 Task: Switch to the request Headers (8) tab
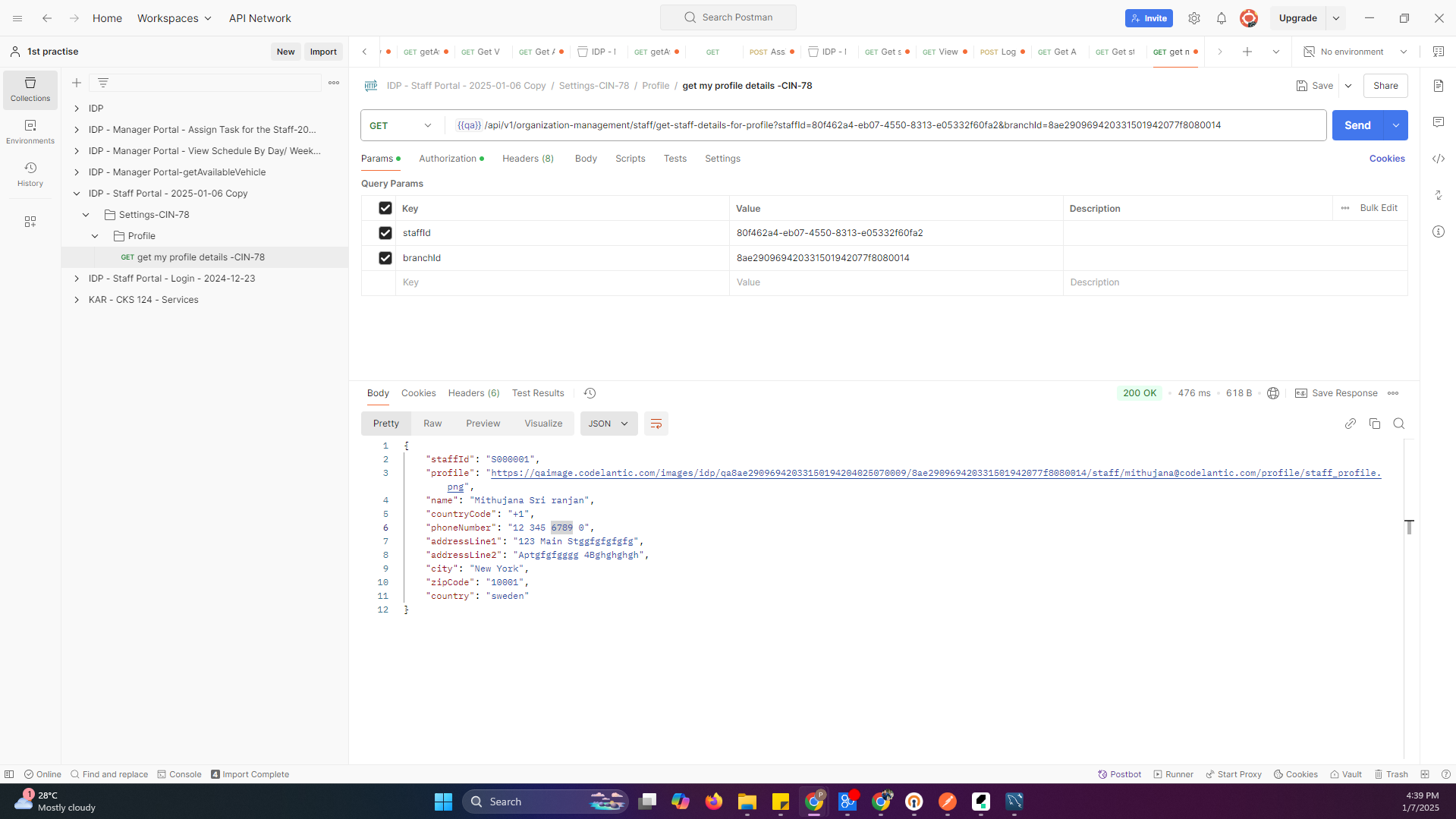527,159
